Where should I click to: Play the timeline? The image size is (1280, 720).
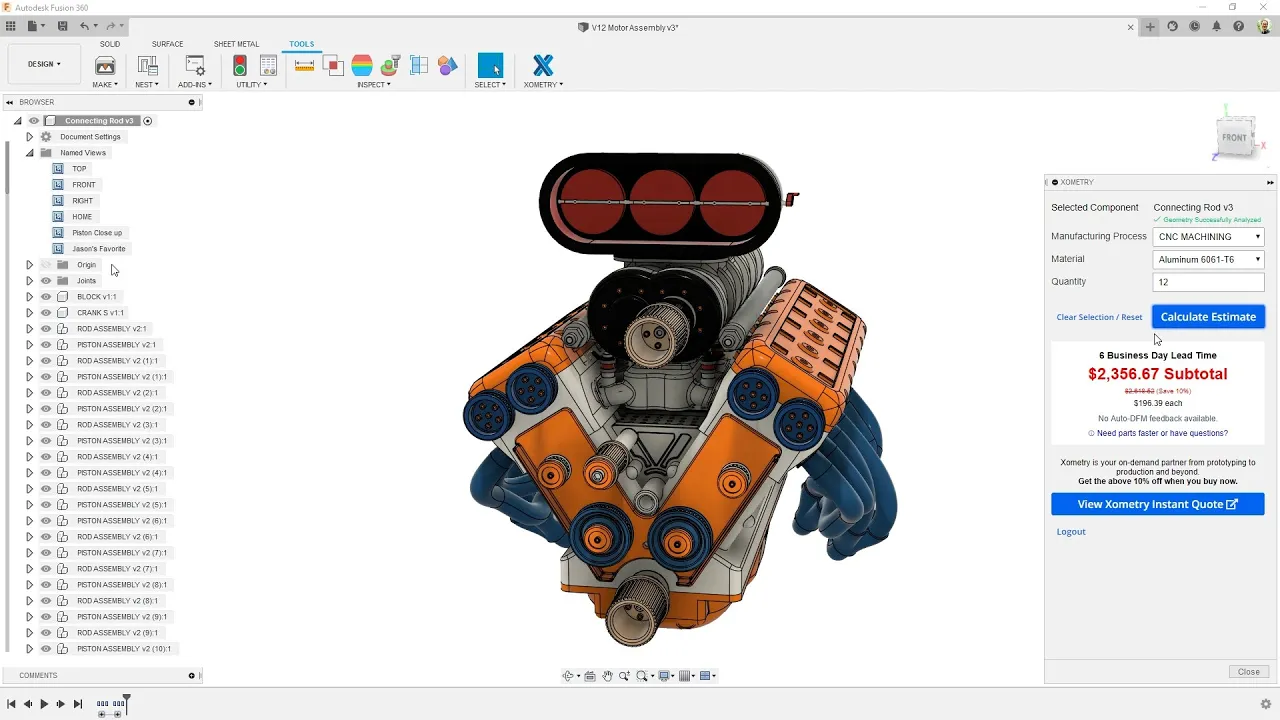pos(44,704)
